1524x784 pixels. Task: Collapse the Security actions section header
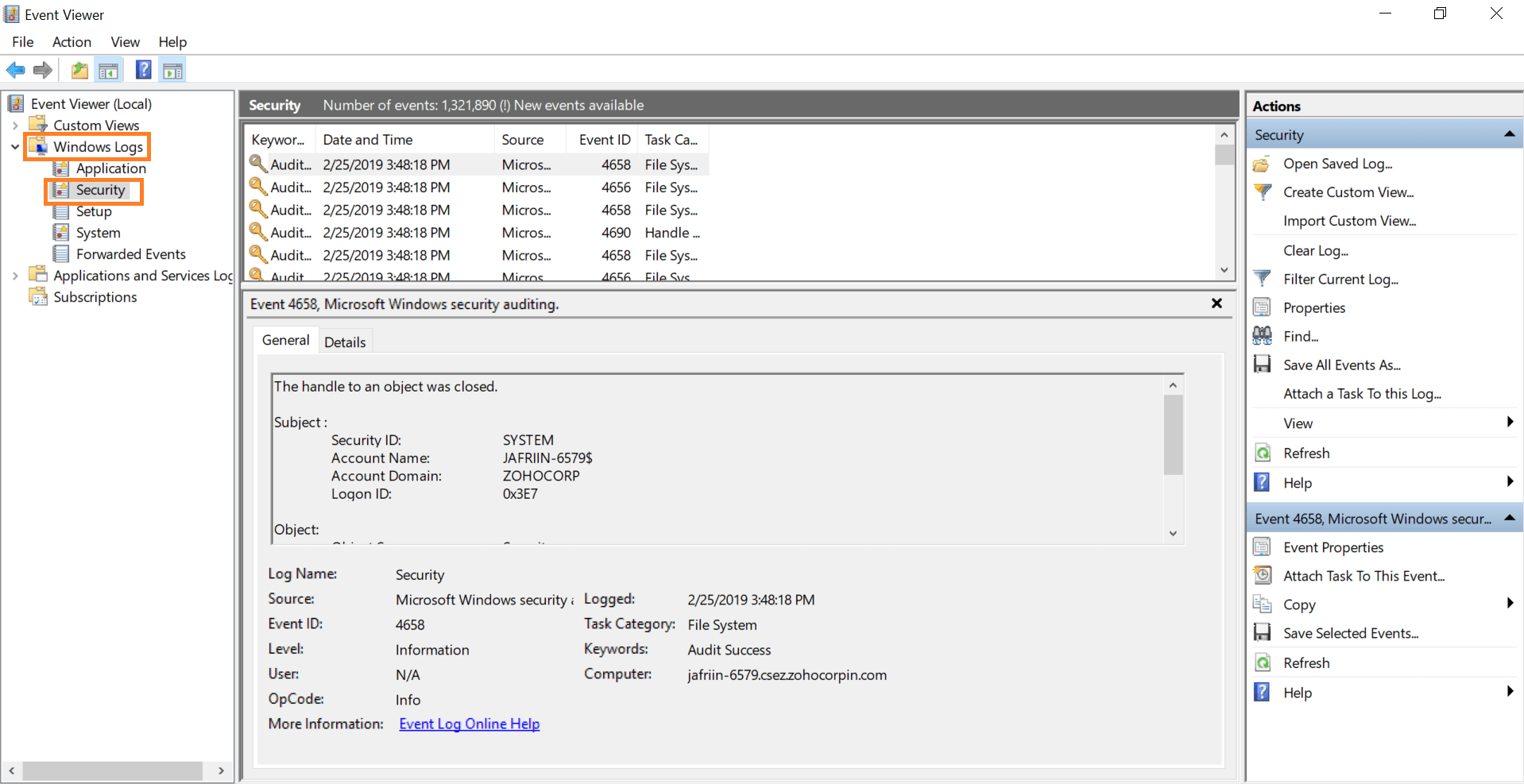coord(1509,133)
